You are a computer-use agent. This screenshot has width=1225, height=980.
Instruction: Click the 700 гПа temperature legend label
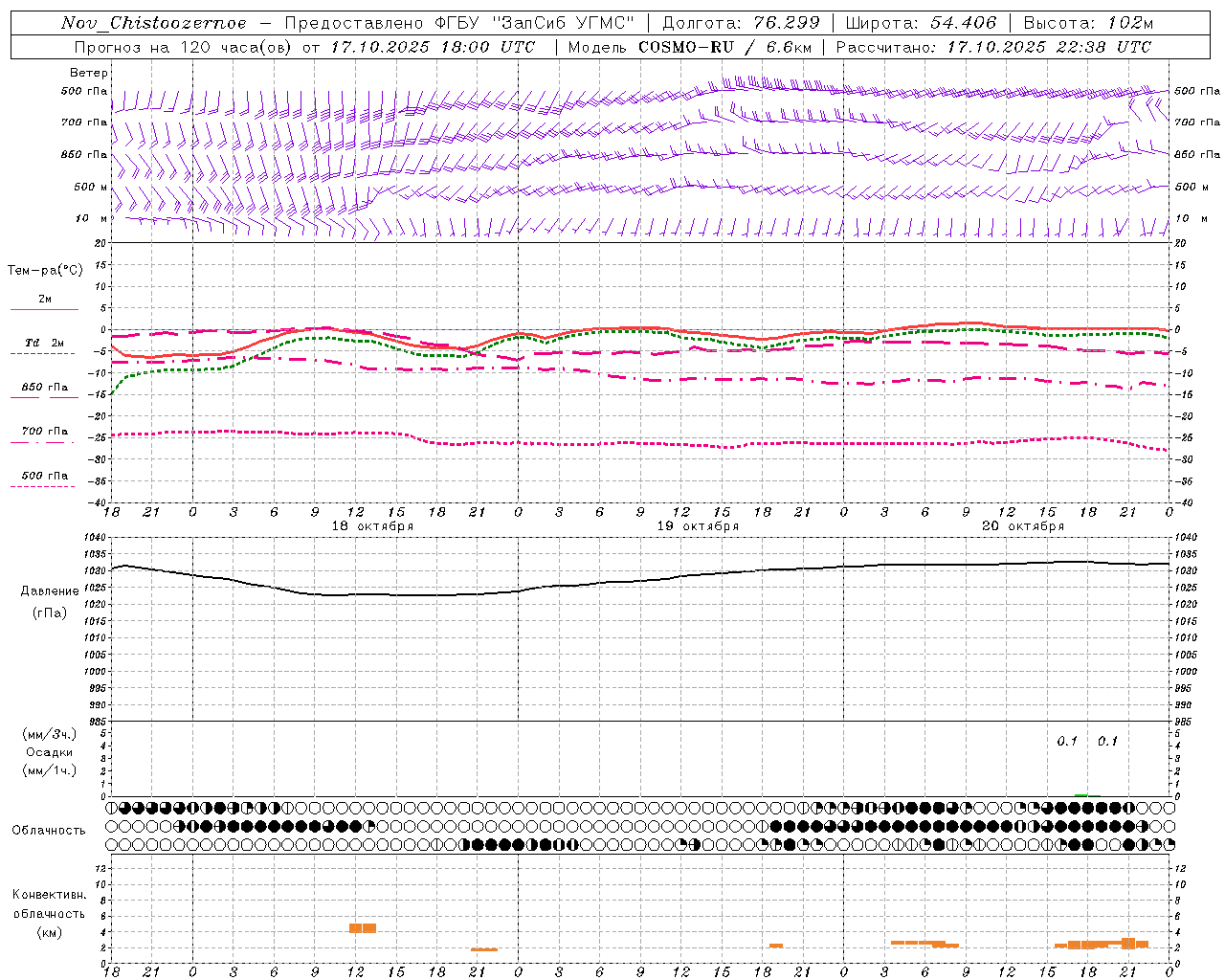tap(45, 432)
